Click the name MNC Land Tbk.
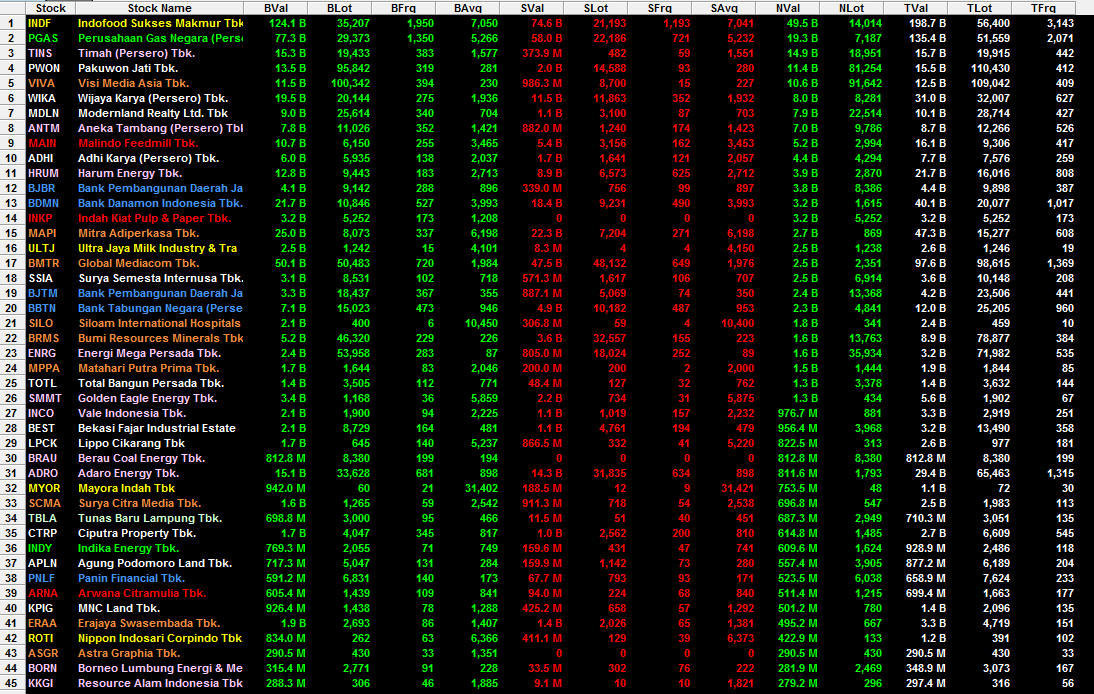 (119, 608)
